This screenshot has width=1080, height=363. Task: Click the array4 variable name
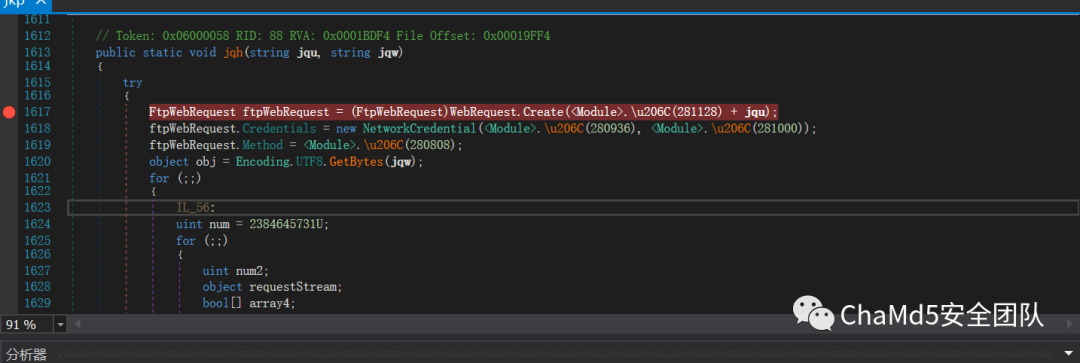click(268, 303)
